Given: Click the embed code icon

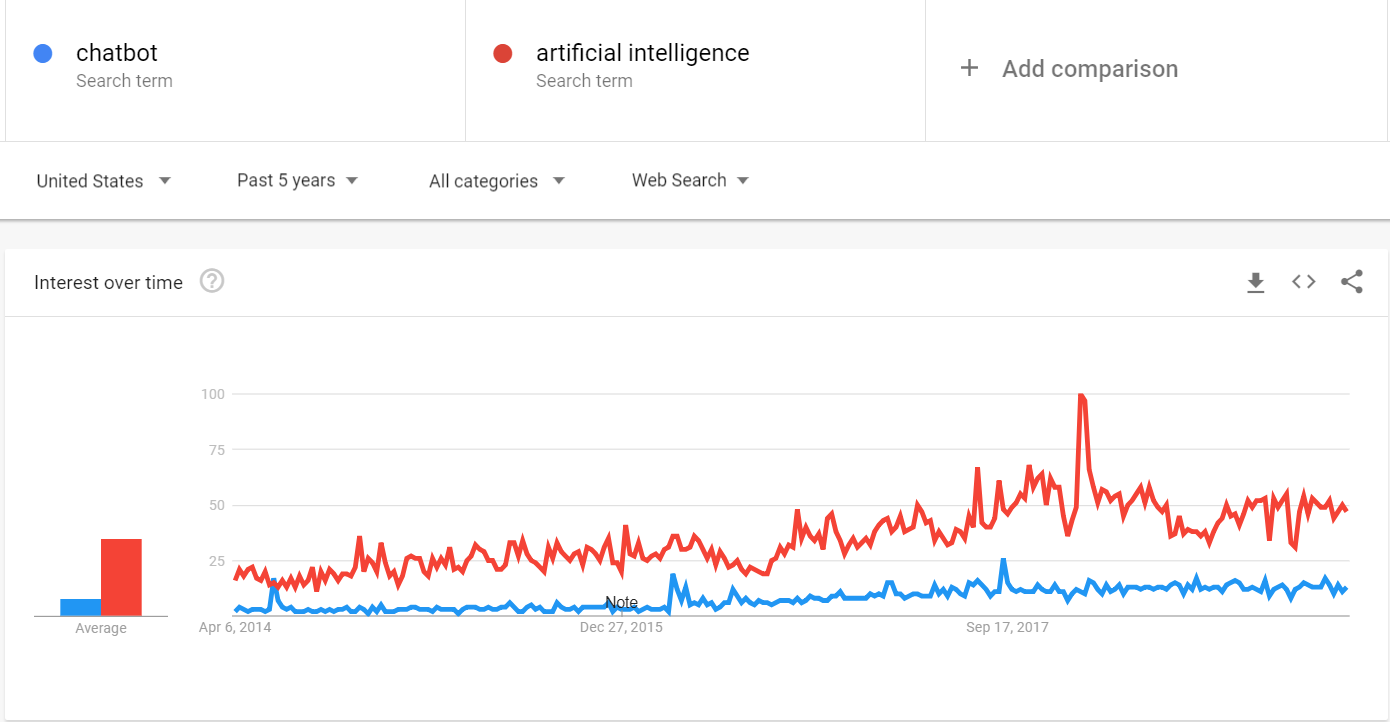Looking at the screenshot, I should point(1303,282).
